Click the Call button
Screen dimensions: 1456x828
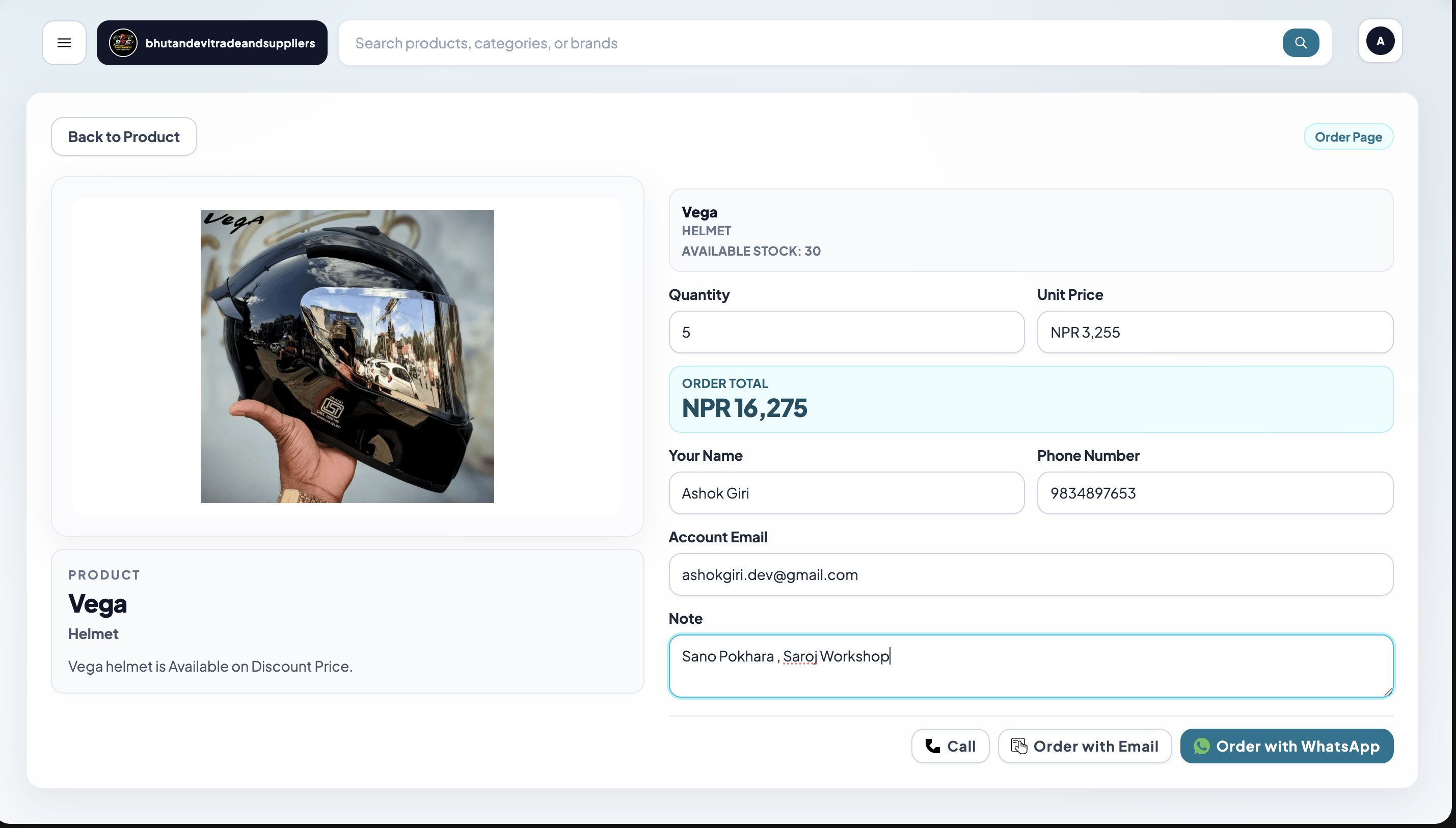point(951,746)
